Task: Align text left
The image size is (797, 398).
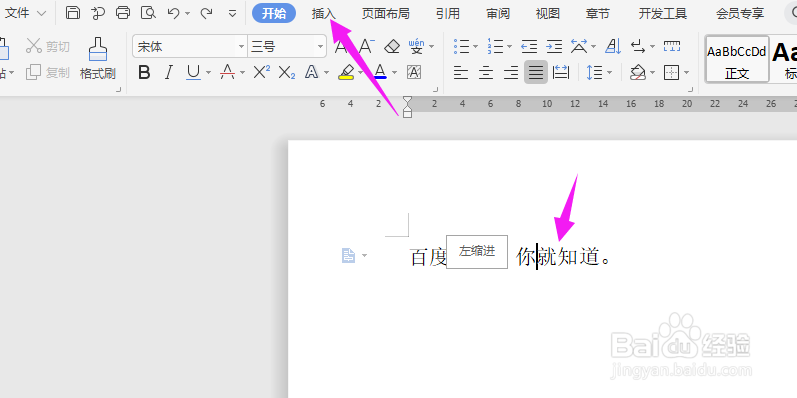Action: (461, 73)
